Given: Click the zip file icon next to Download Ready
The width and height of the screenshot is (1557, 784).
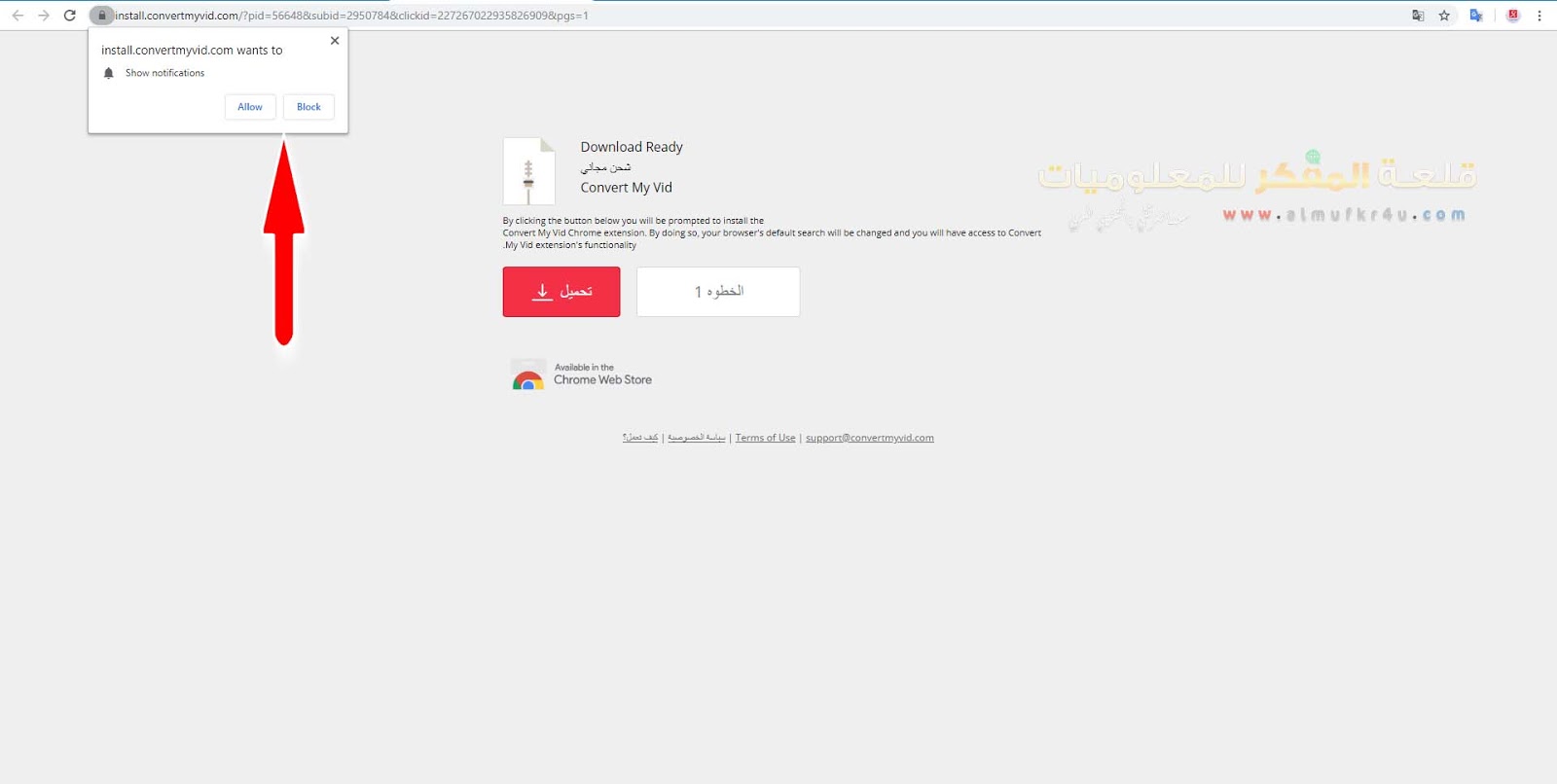Looking at the screenshot, I should tap(528, 171).
